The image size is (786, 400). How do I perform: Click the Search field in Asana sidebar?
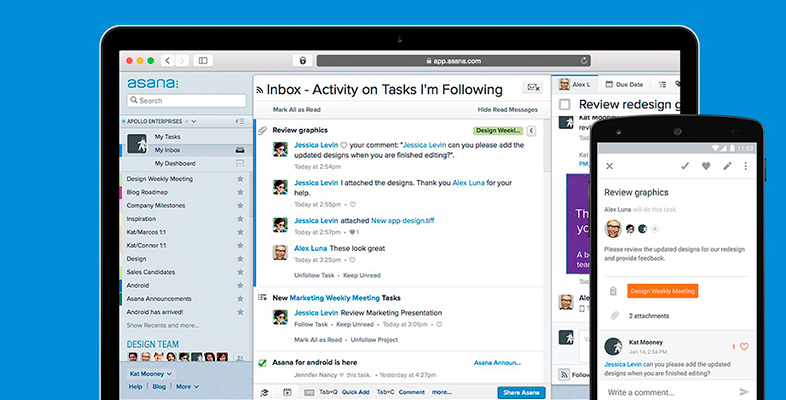[186, 100]
